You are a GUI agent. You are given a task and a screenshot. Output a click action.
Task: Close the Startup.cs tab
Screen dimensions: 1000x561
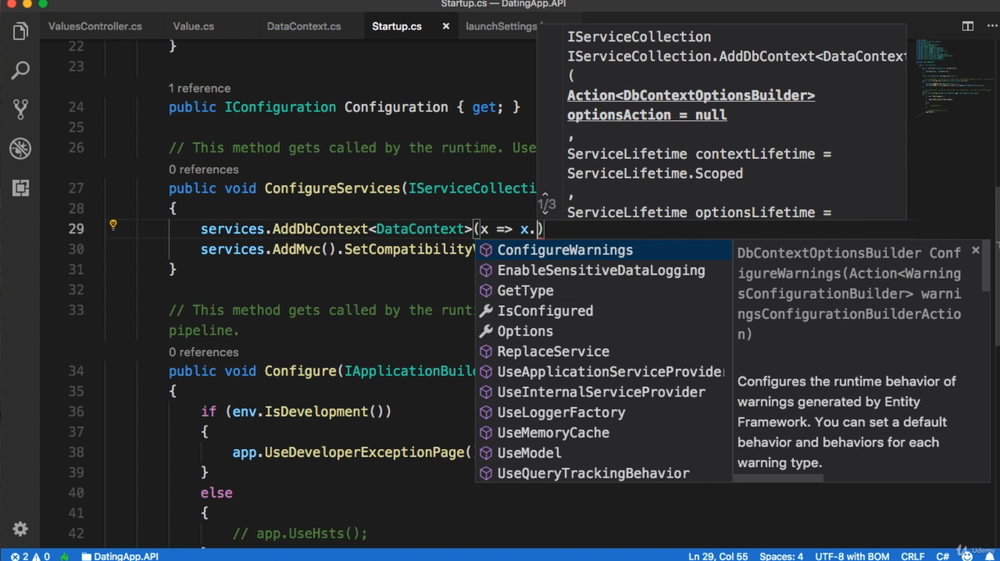[446, 26]
